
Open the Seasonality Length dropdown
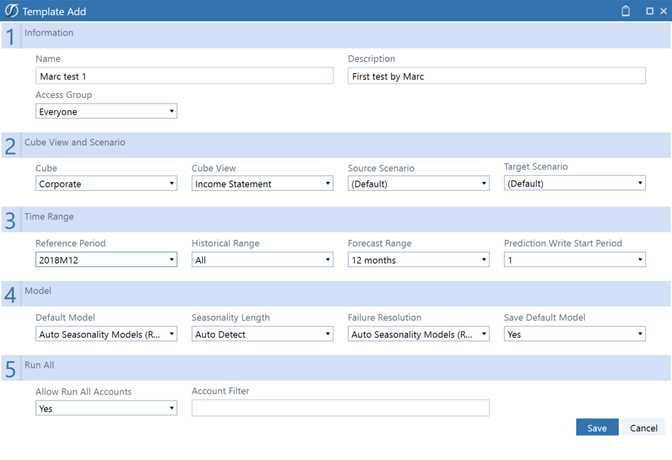coord(262,334)
